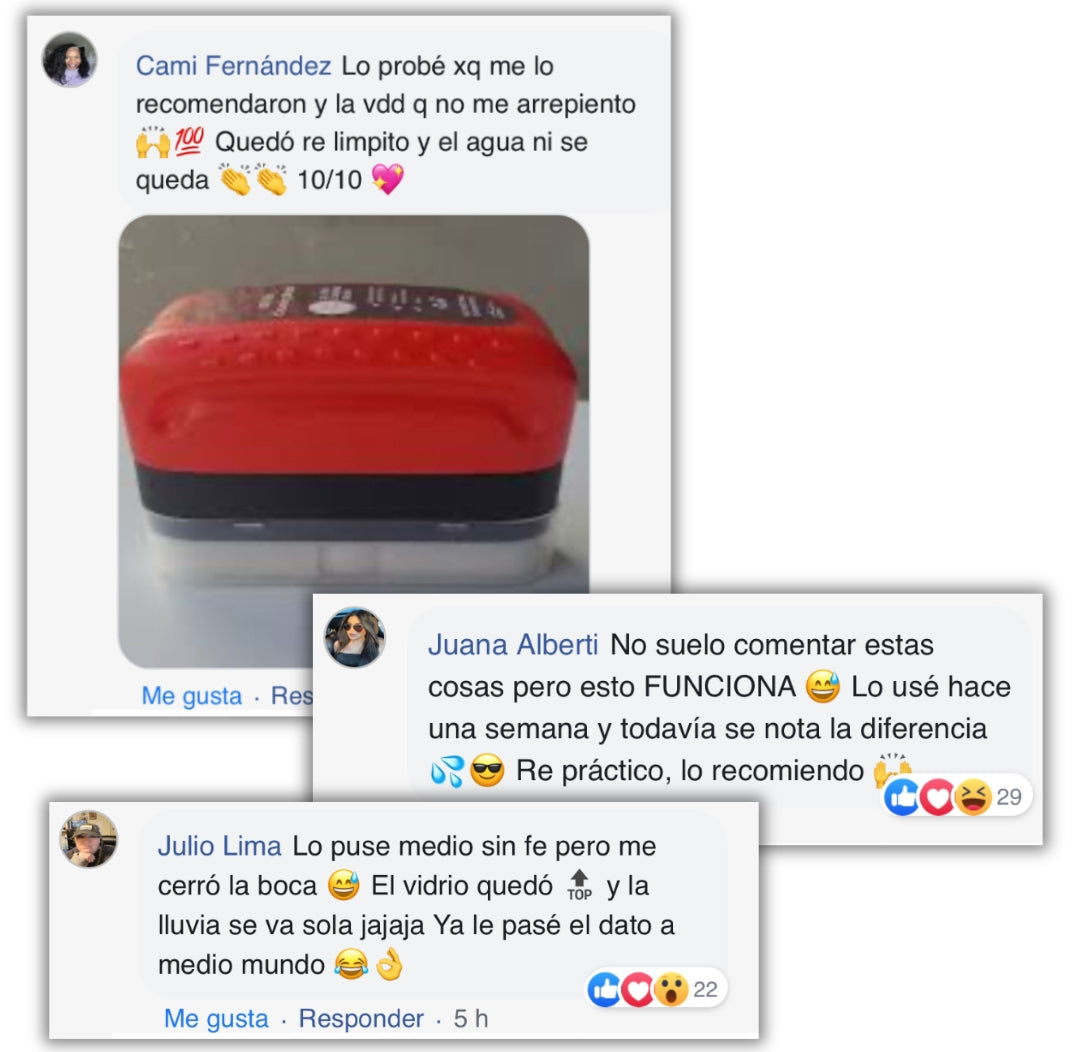Click Responder under Julio's comment

[x=361, y=1018]
